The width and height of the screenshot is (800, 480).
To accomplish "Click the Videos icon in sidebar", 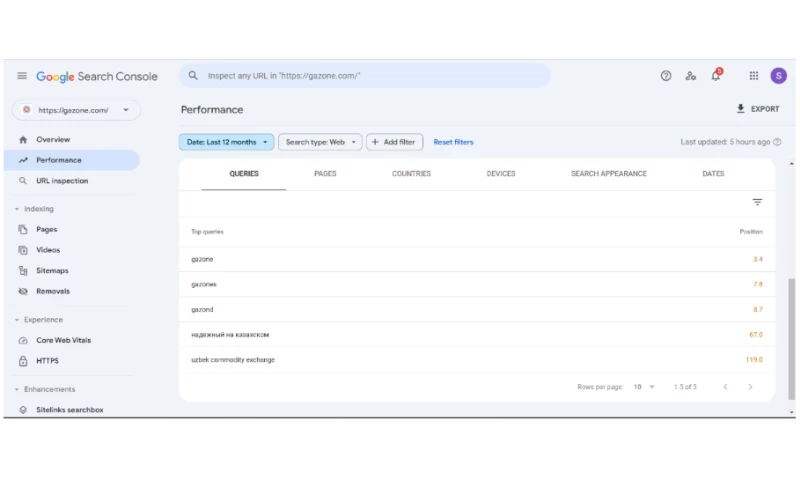I will point(23,250).
